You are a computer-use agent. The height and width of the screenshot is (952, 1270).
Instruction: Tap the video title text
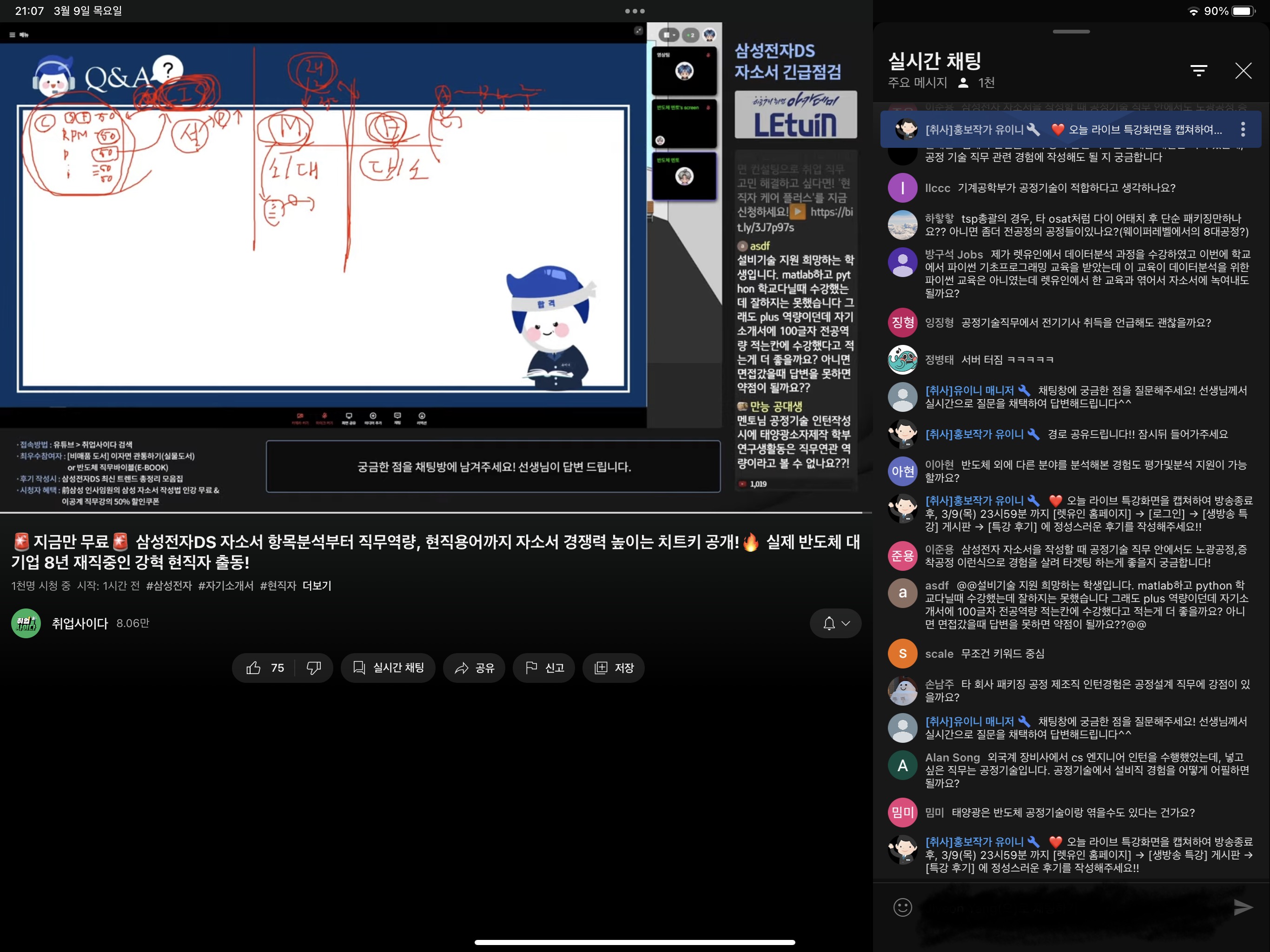pyautogui.click(x=437, y=551)
